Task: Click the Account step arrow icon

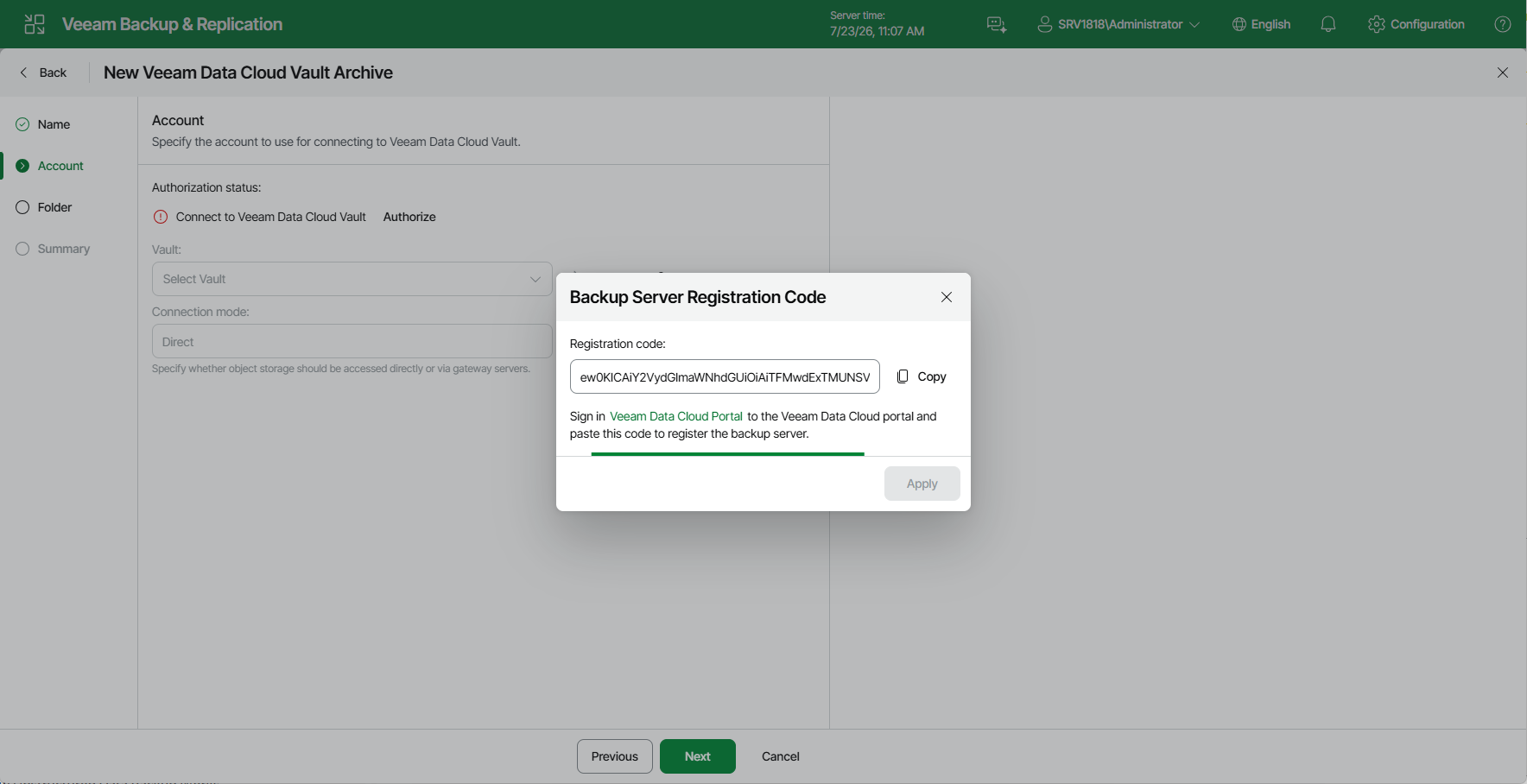Action: [x=22, y=166]
